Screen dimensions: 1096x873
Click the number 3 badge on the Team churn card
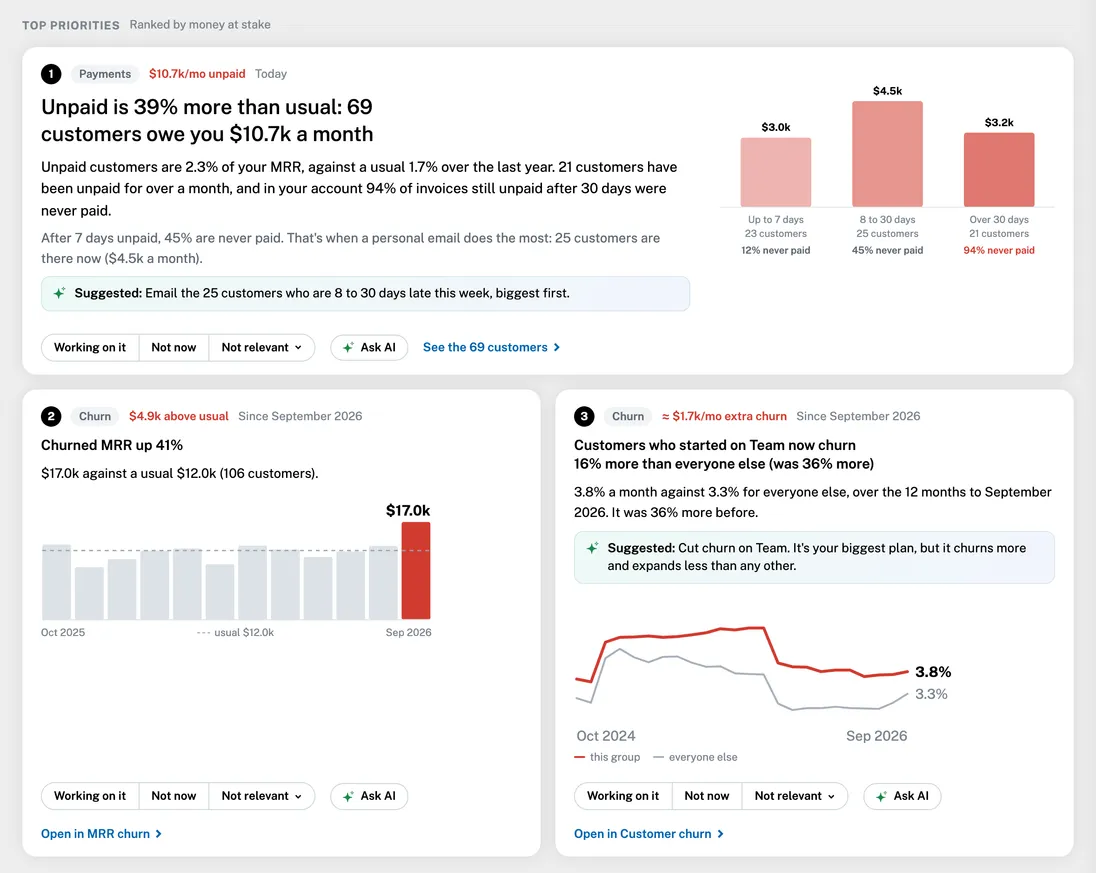pos(584,417)
